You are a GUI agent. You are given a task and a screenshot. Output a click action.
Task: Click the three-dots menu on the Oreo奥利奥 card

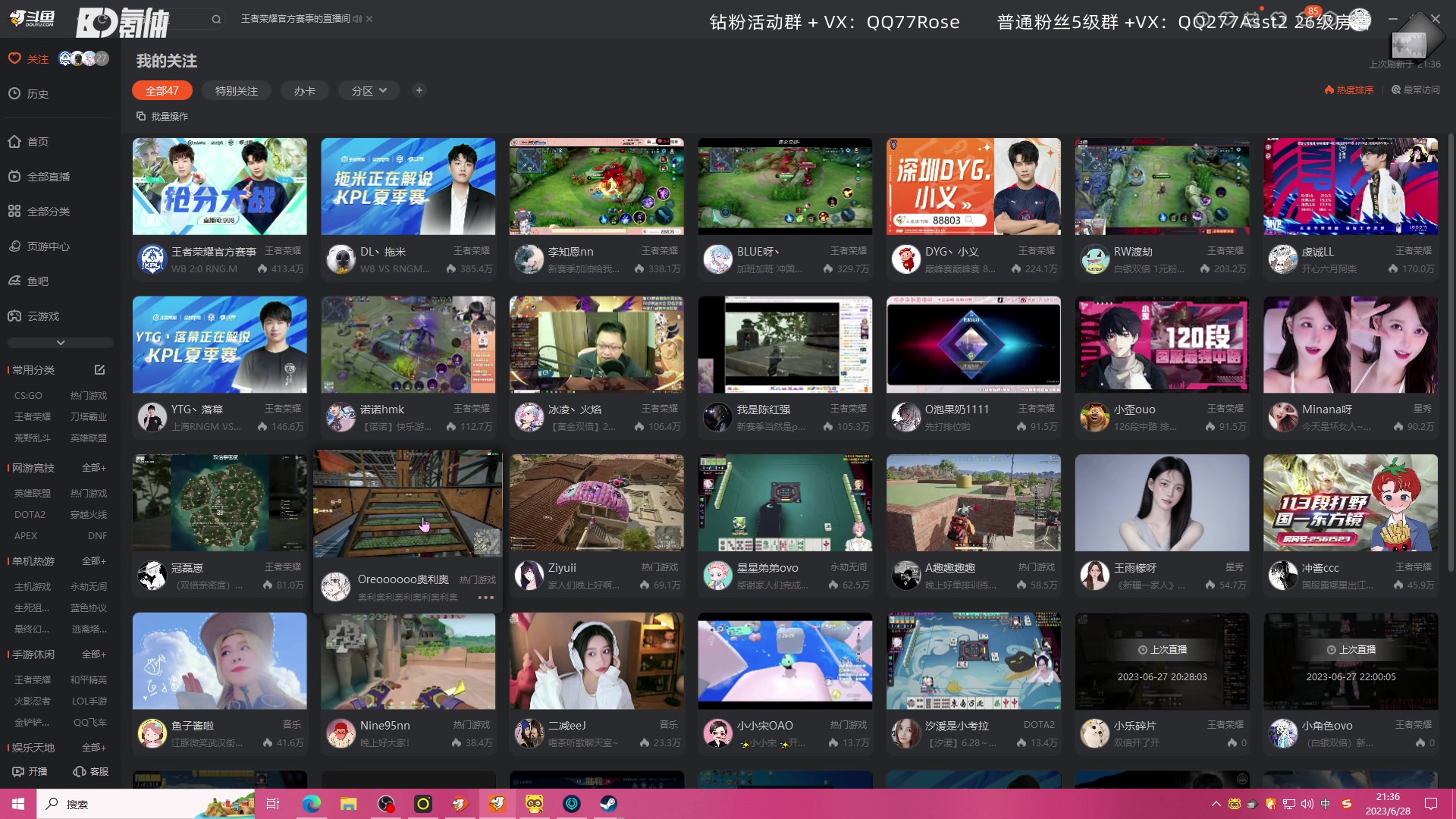pos(486,598)
